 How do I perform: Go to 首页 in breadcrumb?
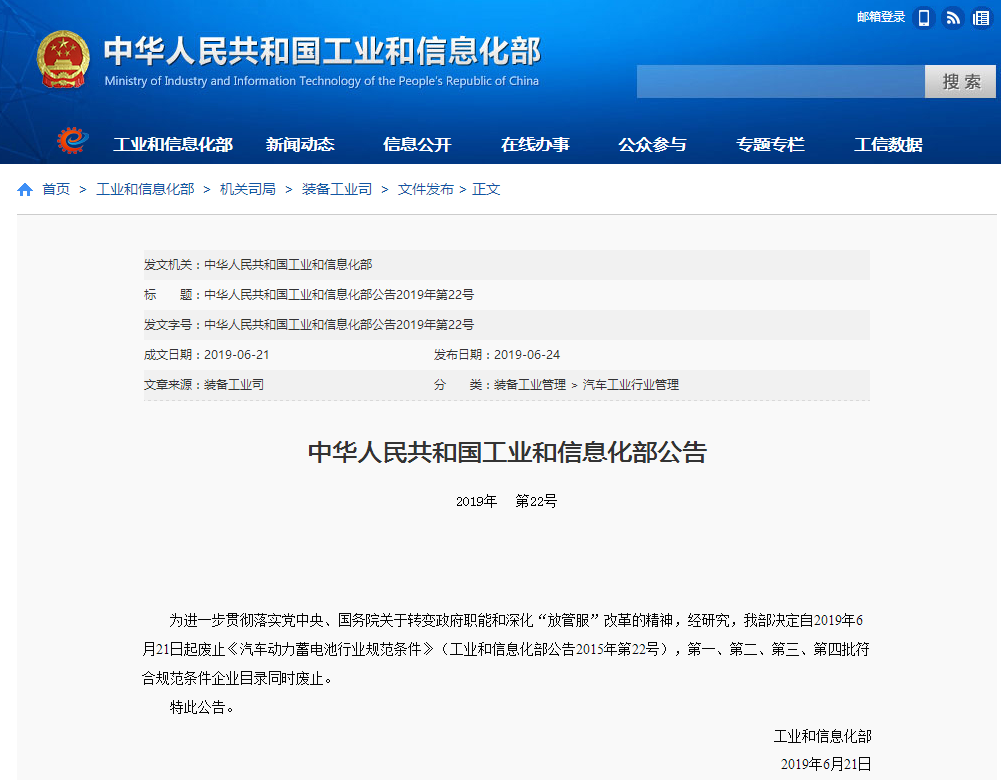[x=56, y=190]
